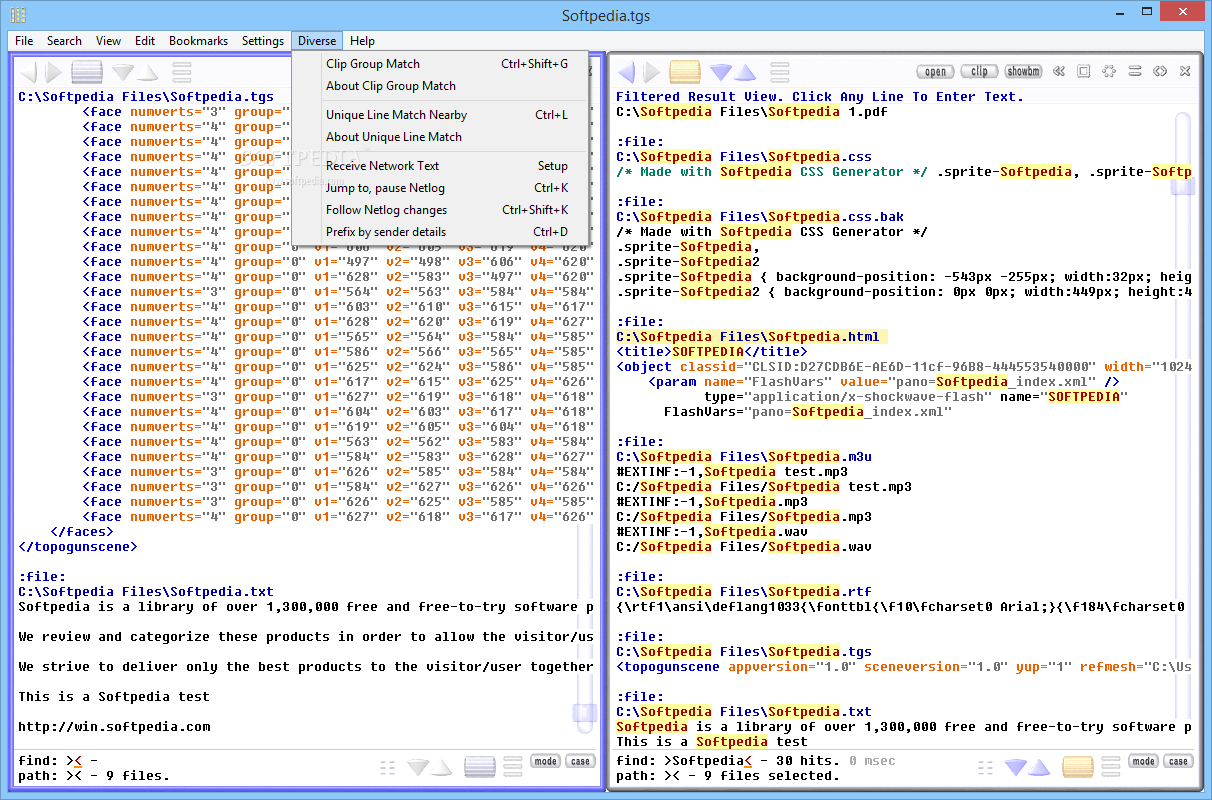This screenshot has width=1212, height=800.
Task: Open the Settings menu
Action: [263, 41]
